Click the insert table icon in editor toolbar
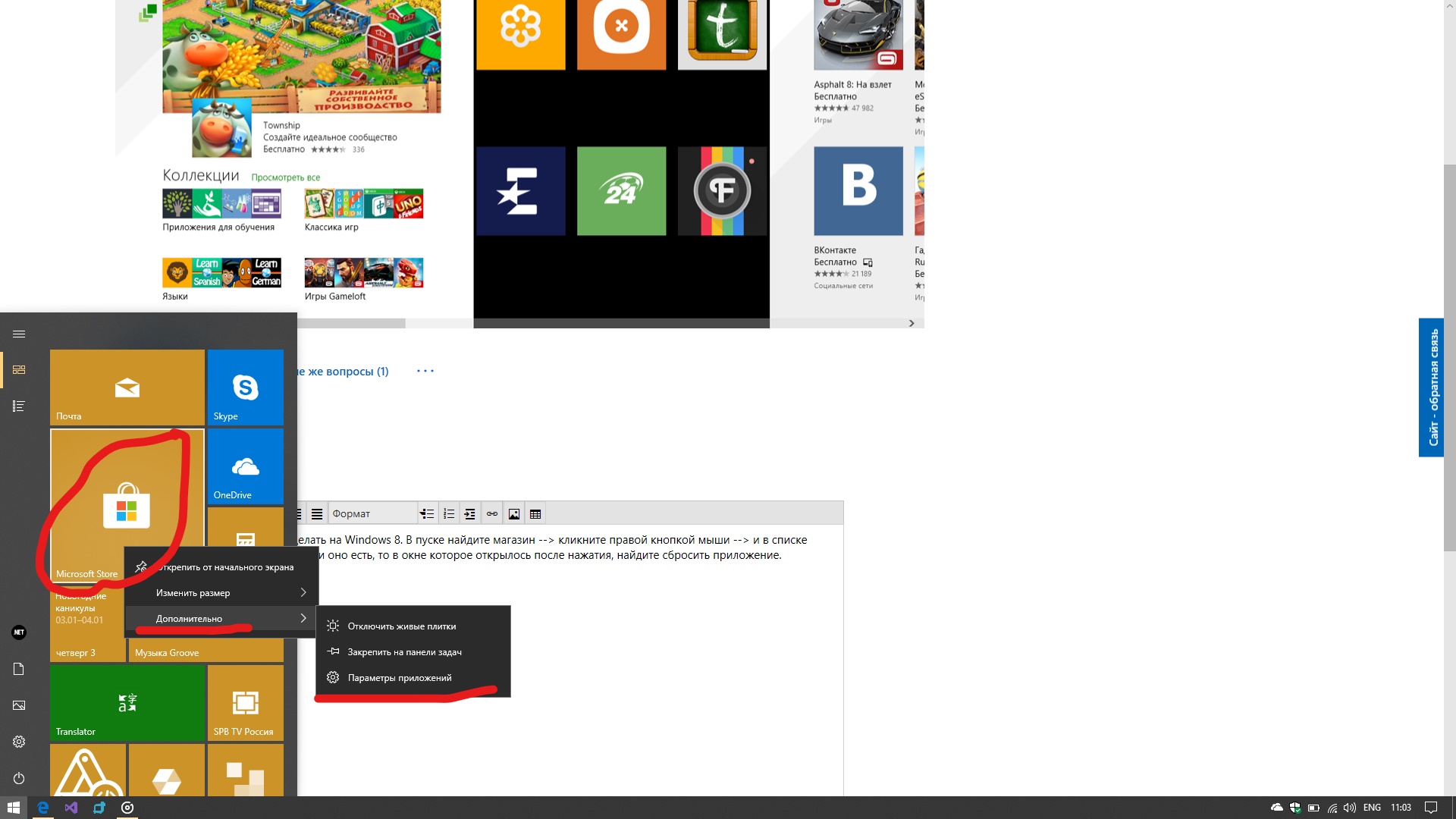The height and width of the screenshot is (819, 1456). (535, 513)
